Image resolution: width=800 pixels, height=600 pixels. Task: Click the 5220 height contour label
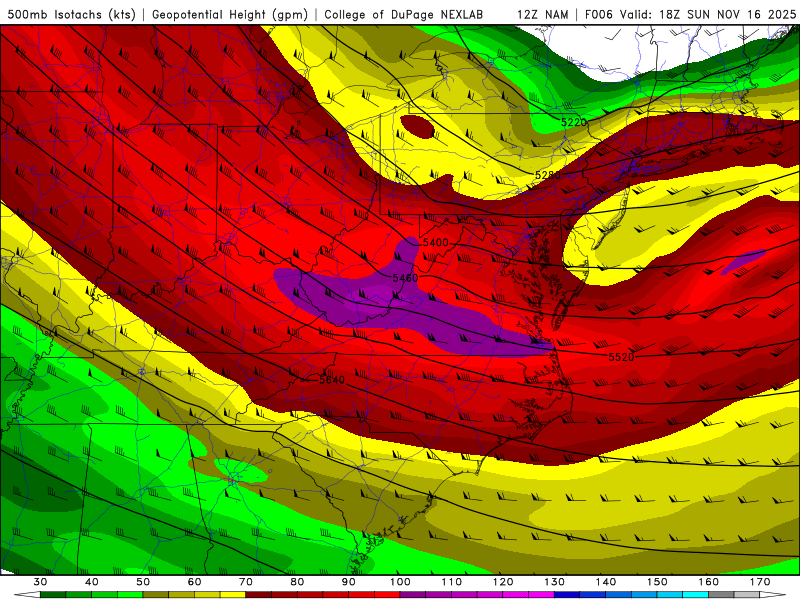(x=574, y=122)
